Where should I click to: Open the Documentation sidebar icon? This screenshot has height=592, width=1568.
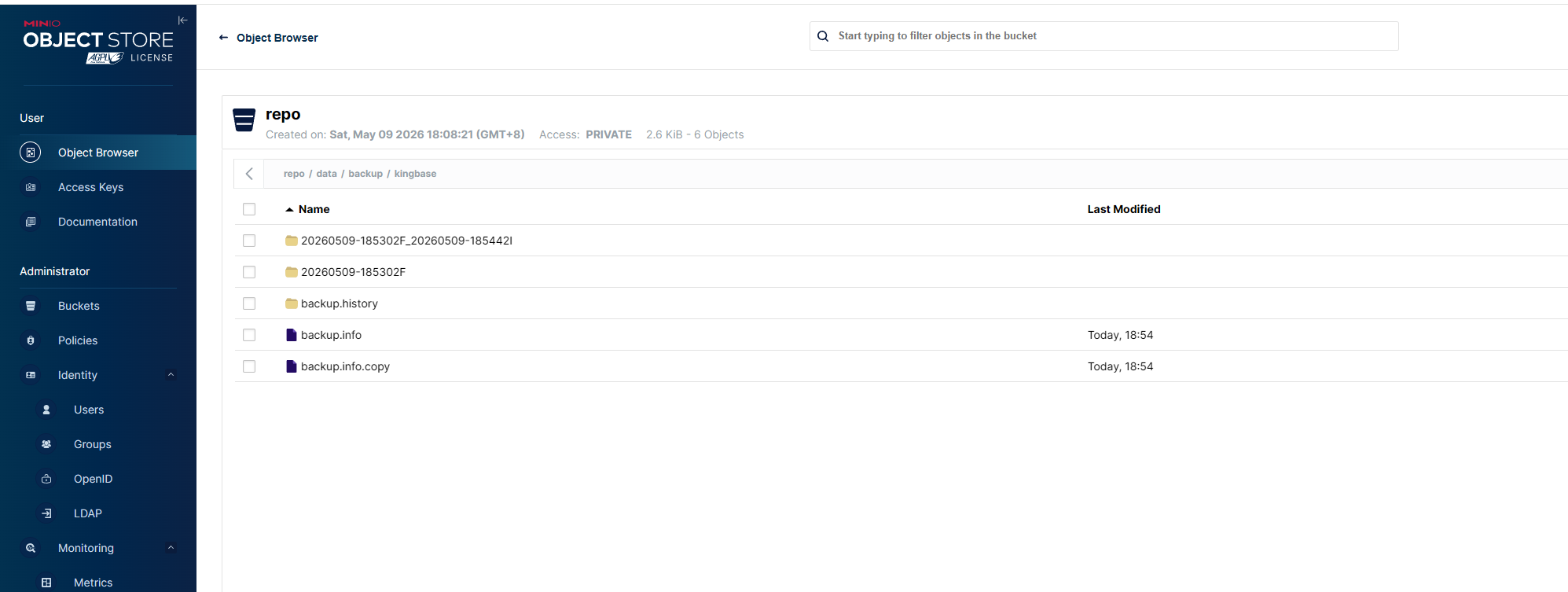[31, 222]
